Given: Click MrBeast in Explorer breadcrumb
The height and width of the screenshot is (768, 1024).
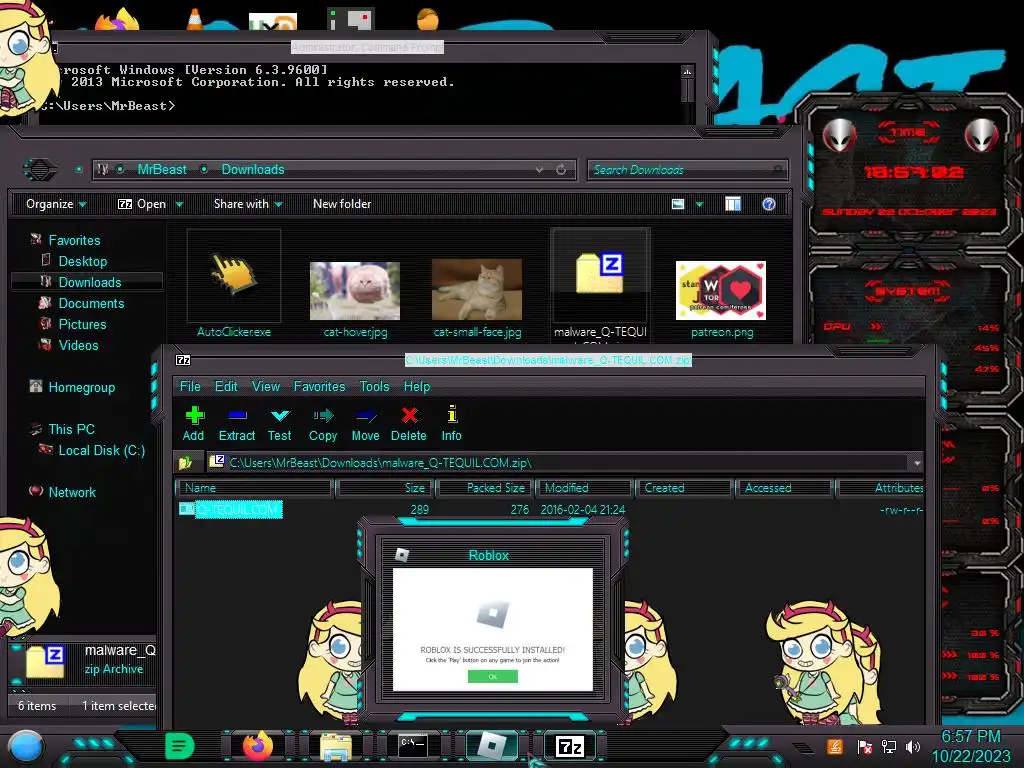Looking at the screenshot, I should [162, 170].
